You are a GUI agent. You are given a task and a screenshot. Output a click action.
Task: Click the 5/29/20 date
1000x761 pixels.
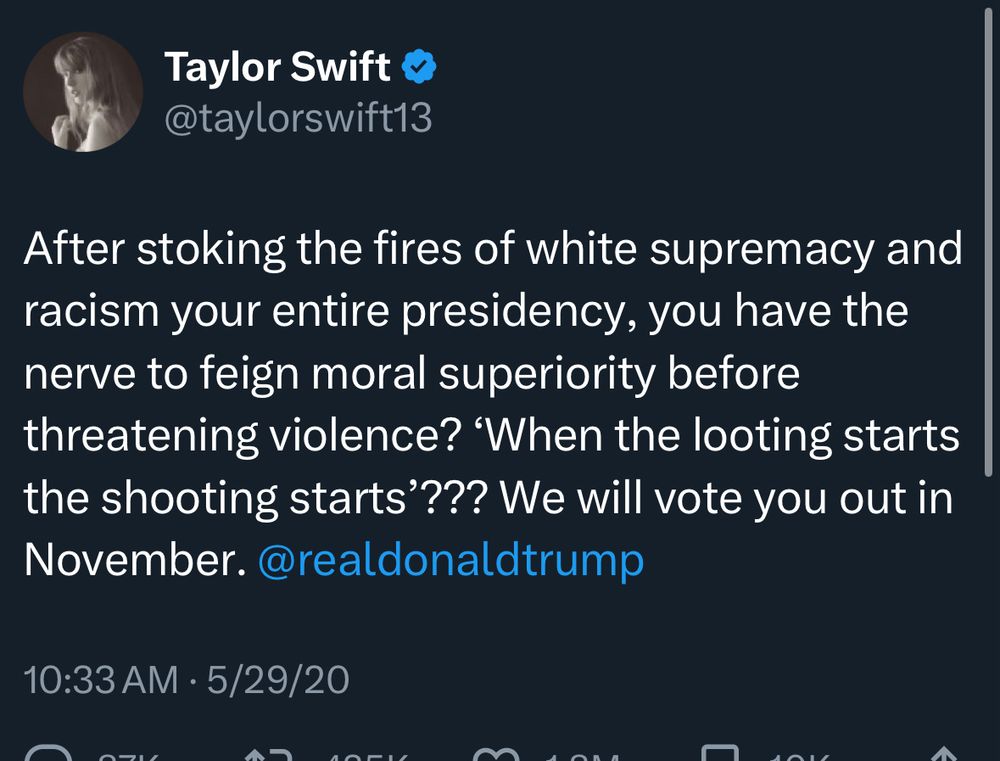(x=277, y=680)
